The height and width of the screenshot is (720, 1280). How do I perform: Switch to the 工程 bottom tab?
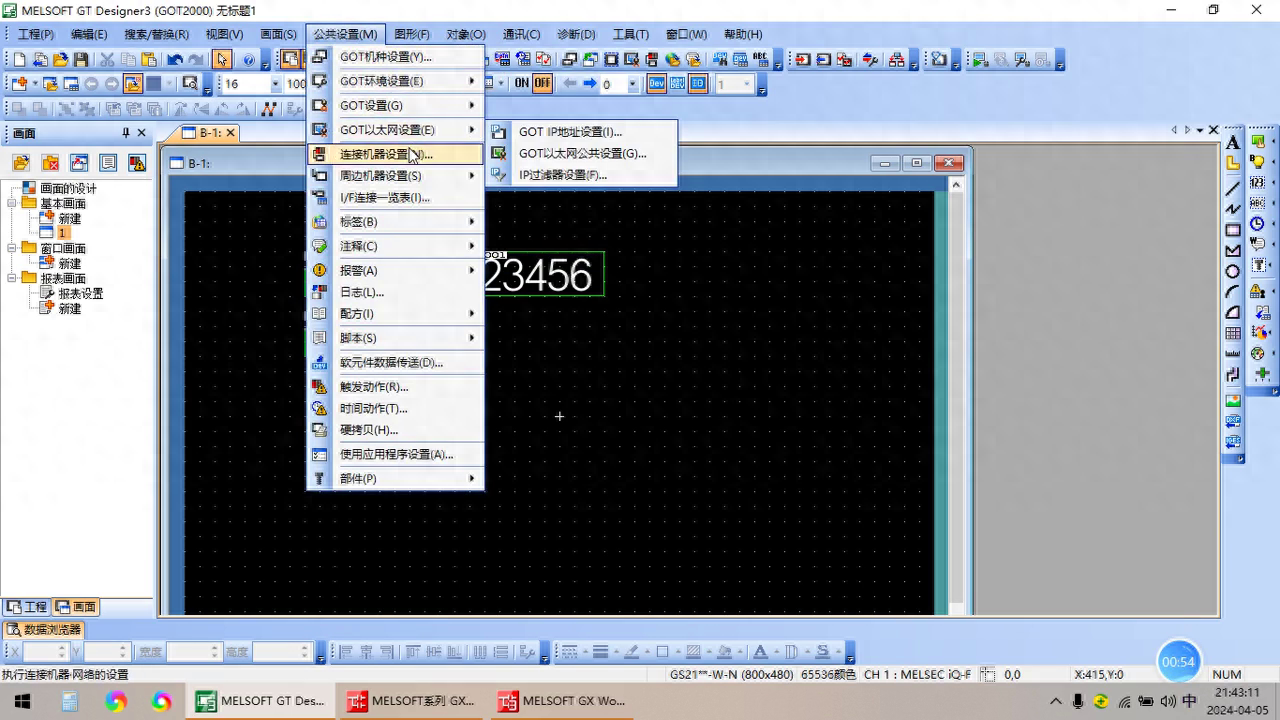click(x=27, y=607)
